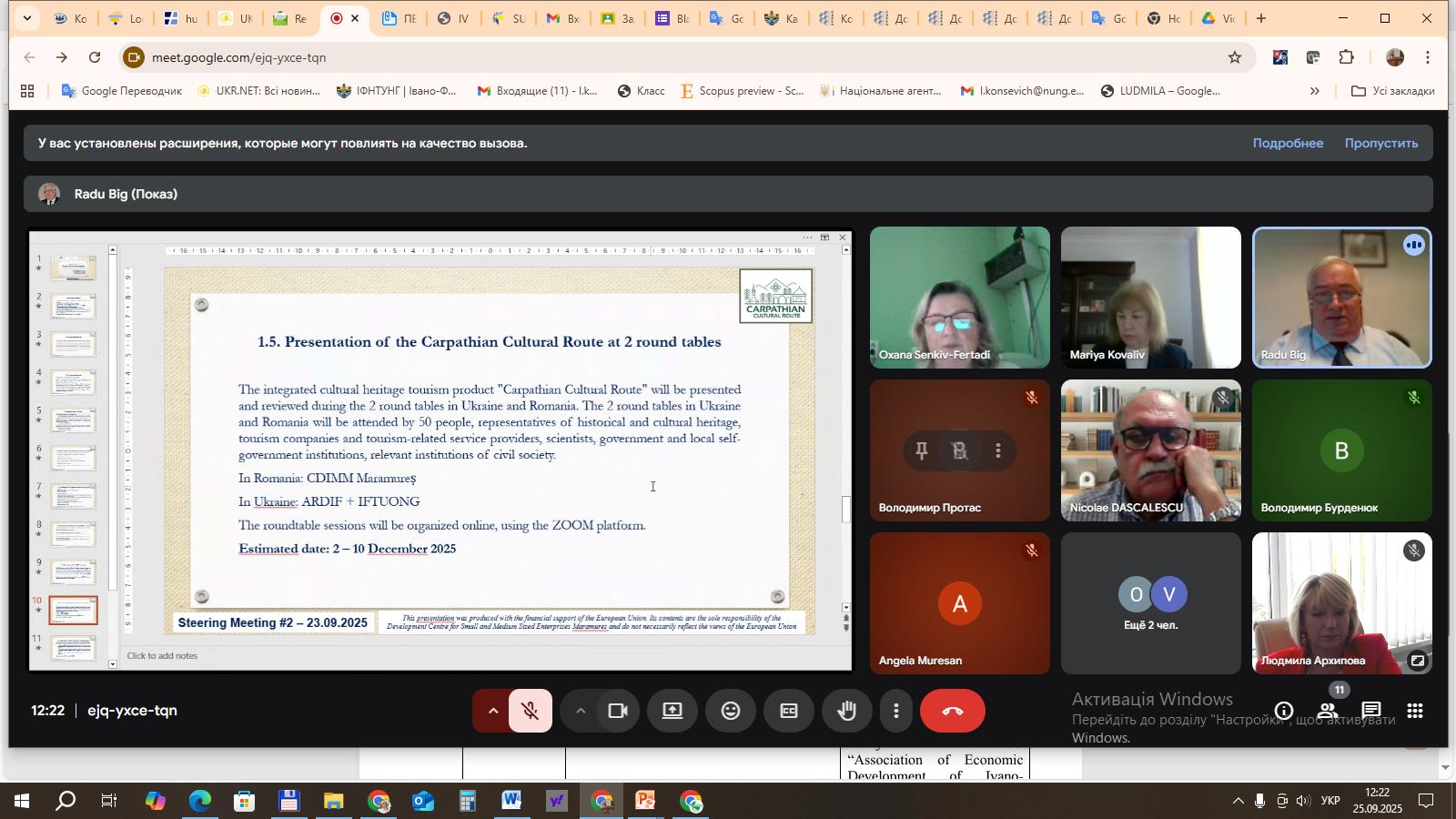This screenshot has width=1456, height=819.
Task: Toggle closed captions (CC) button
Action: pos(789,712)
